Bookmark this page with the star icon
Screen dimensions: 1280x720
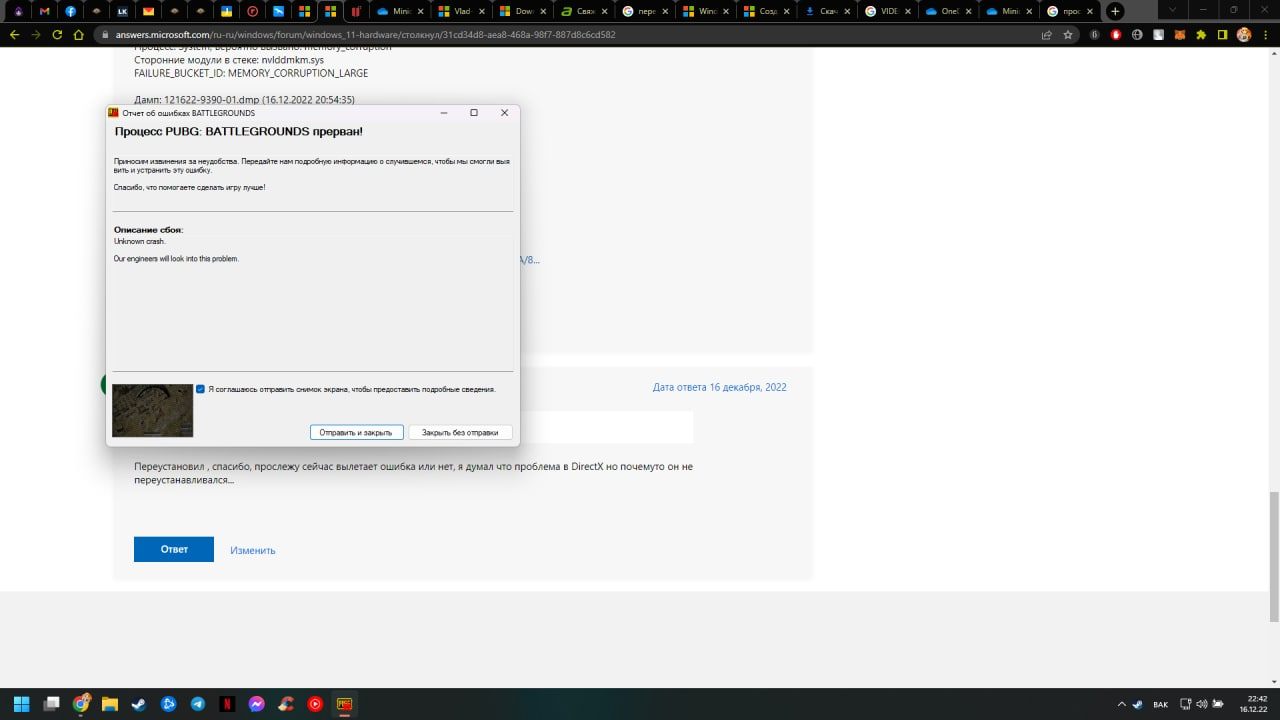point(1067,34)
